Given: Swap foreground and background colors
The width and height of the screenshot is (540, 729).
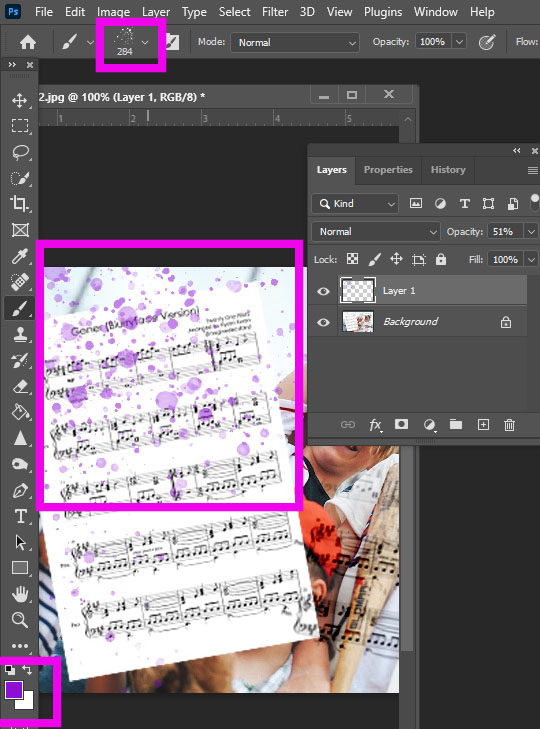Looking at the screenshot, I should coord(27,669).
